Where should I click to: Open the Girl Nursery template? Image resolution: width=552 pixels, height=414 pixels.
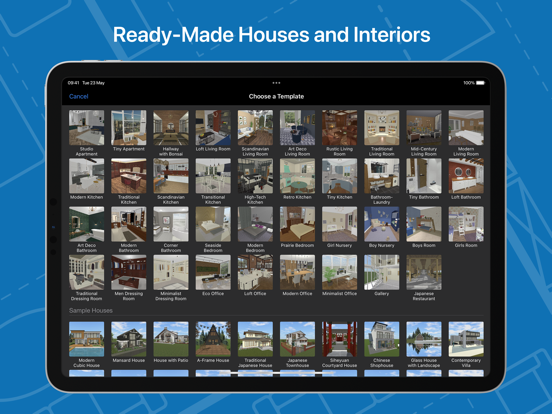340,224
